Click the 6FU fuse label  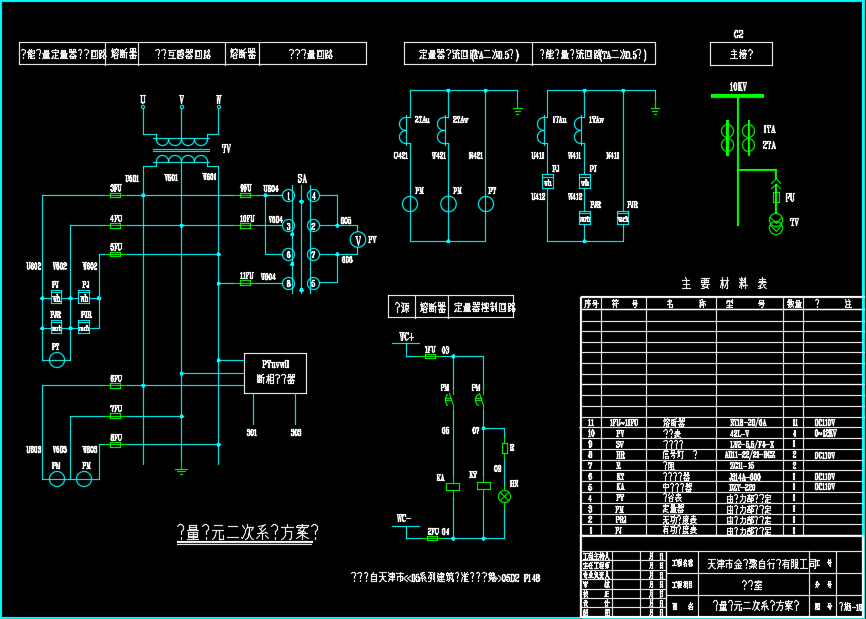click(115, 379)
